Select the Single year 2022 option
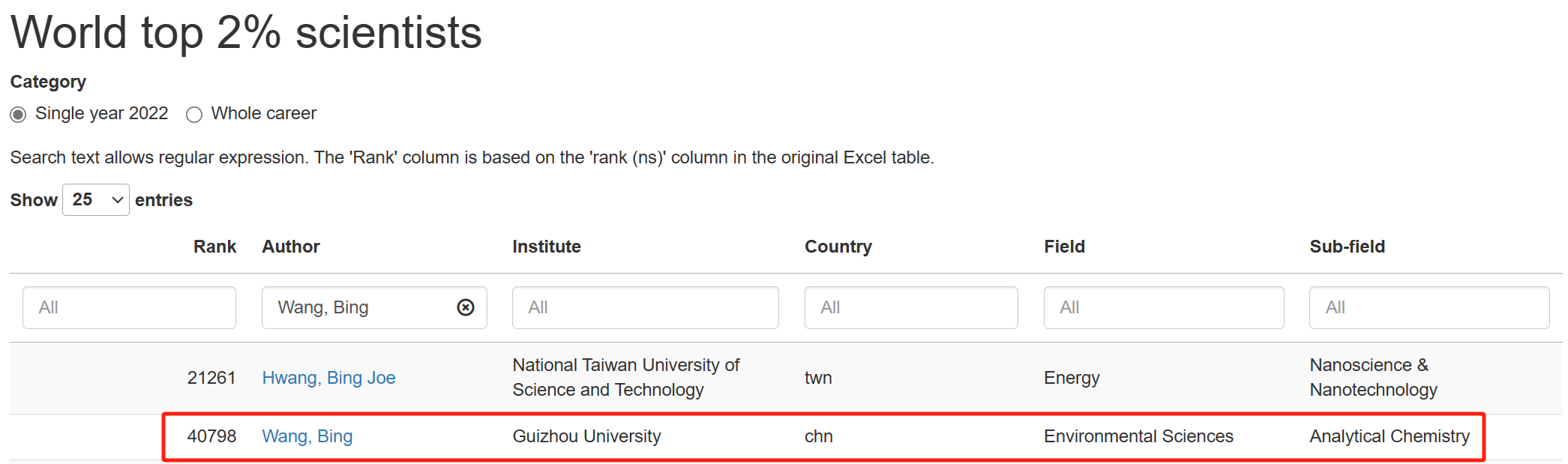 [x=19, y=115]
